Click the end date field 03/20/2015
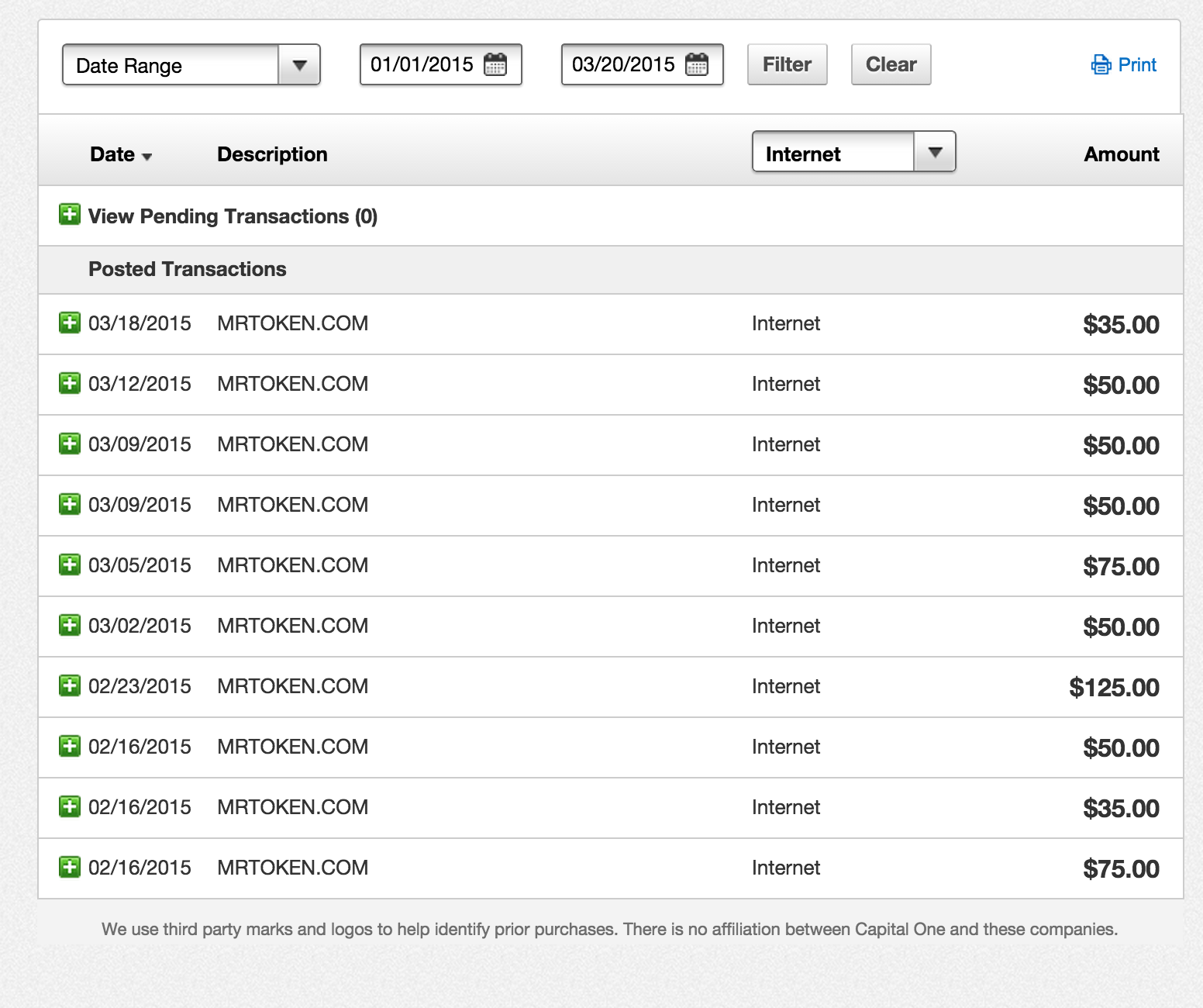 642,64
